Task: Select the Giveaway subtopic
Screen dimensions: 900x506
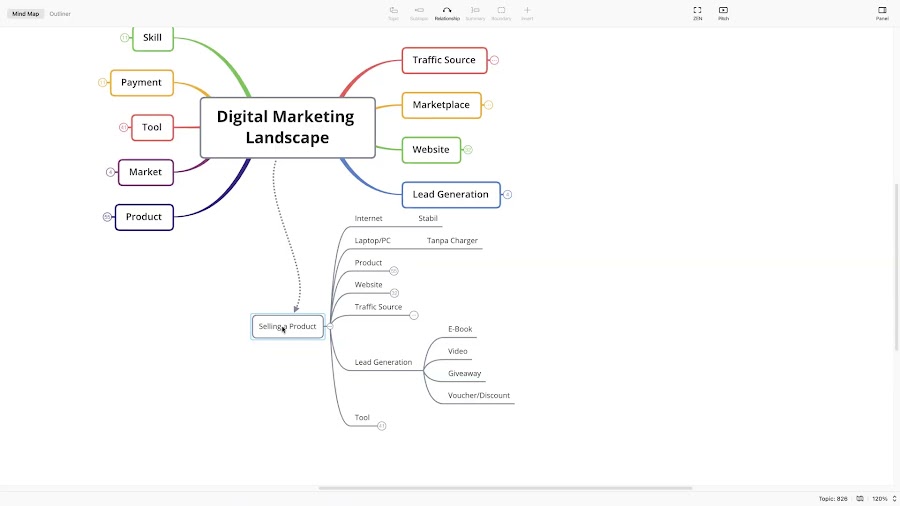Action: (465, 373)
